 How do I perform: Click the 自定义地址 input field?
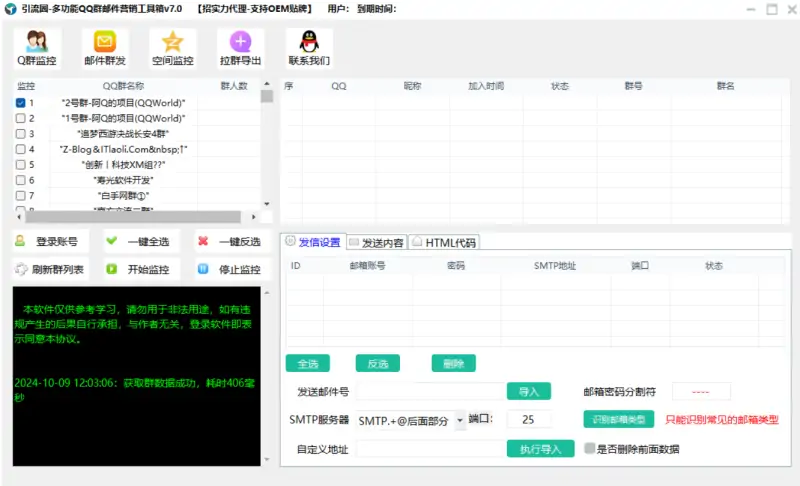(431, 449)
